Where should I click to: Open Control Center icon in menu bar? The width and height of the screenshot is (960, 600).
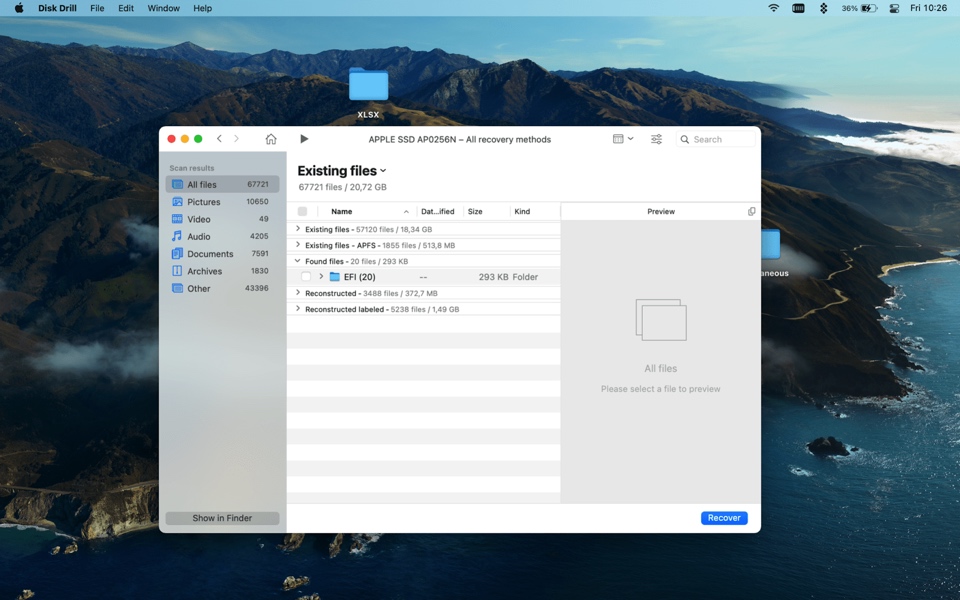[894, 8]
